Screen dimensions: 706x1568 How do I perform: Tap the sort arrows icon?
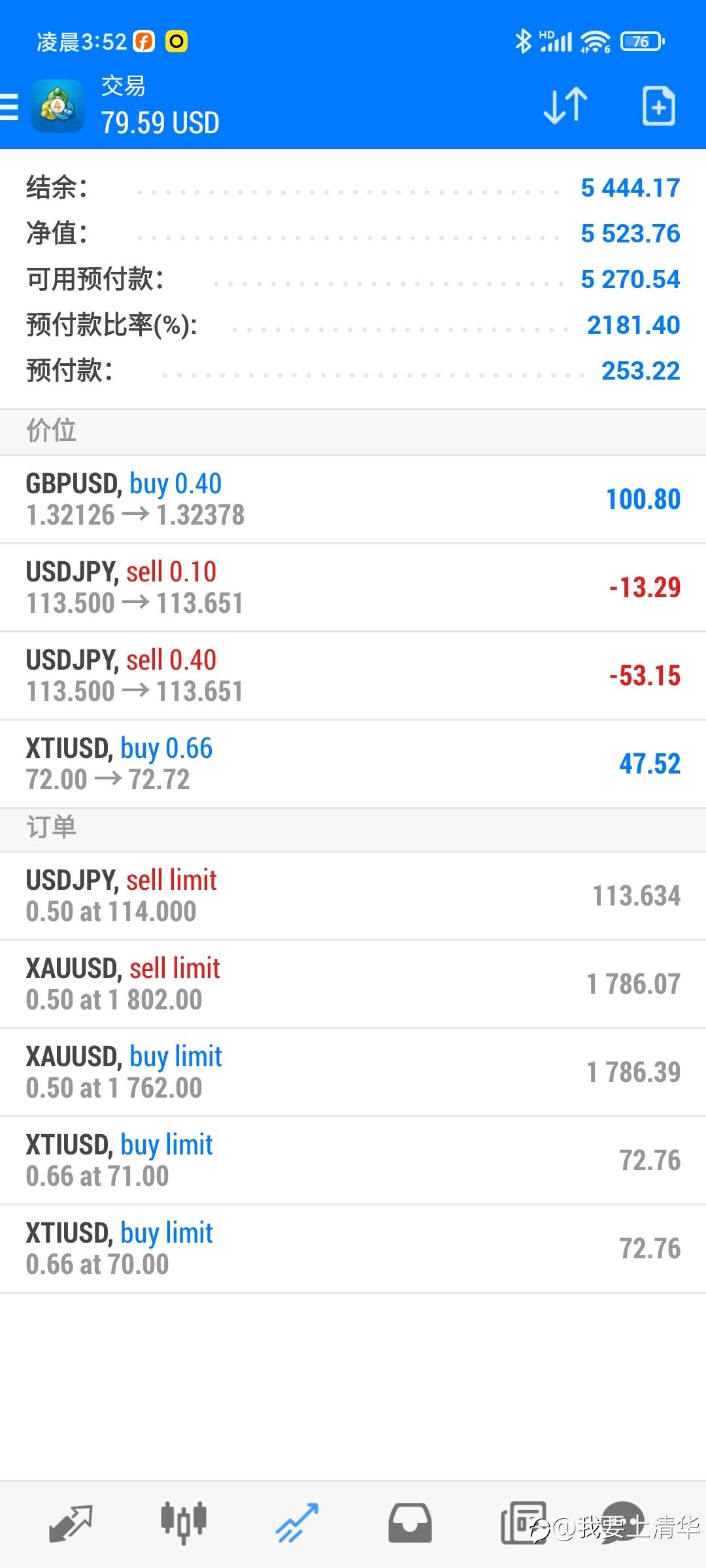565,105
